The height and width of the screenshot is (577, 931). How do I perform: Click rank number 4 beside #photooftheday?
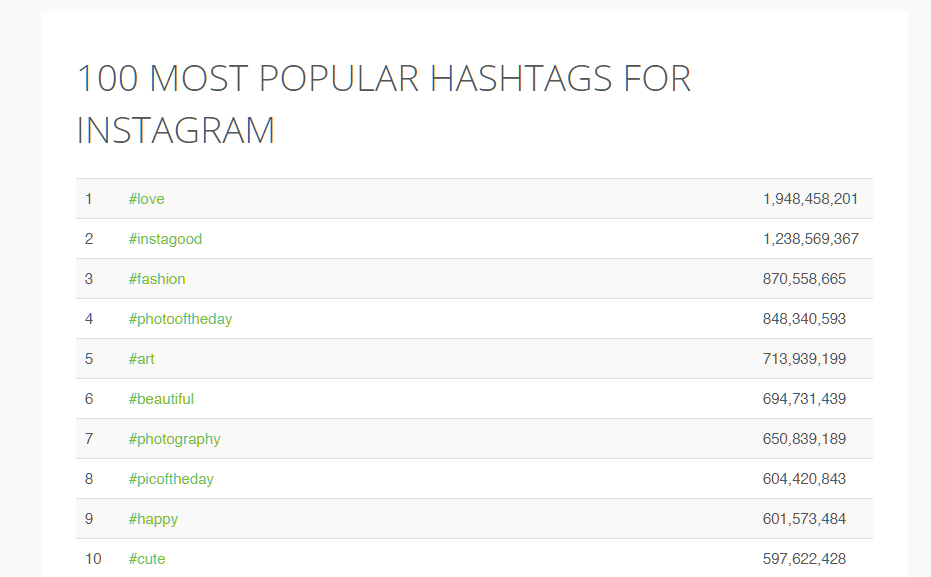click(x=89, y=319)
